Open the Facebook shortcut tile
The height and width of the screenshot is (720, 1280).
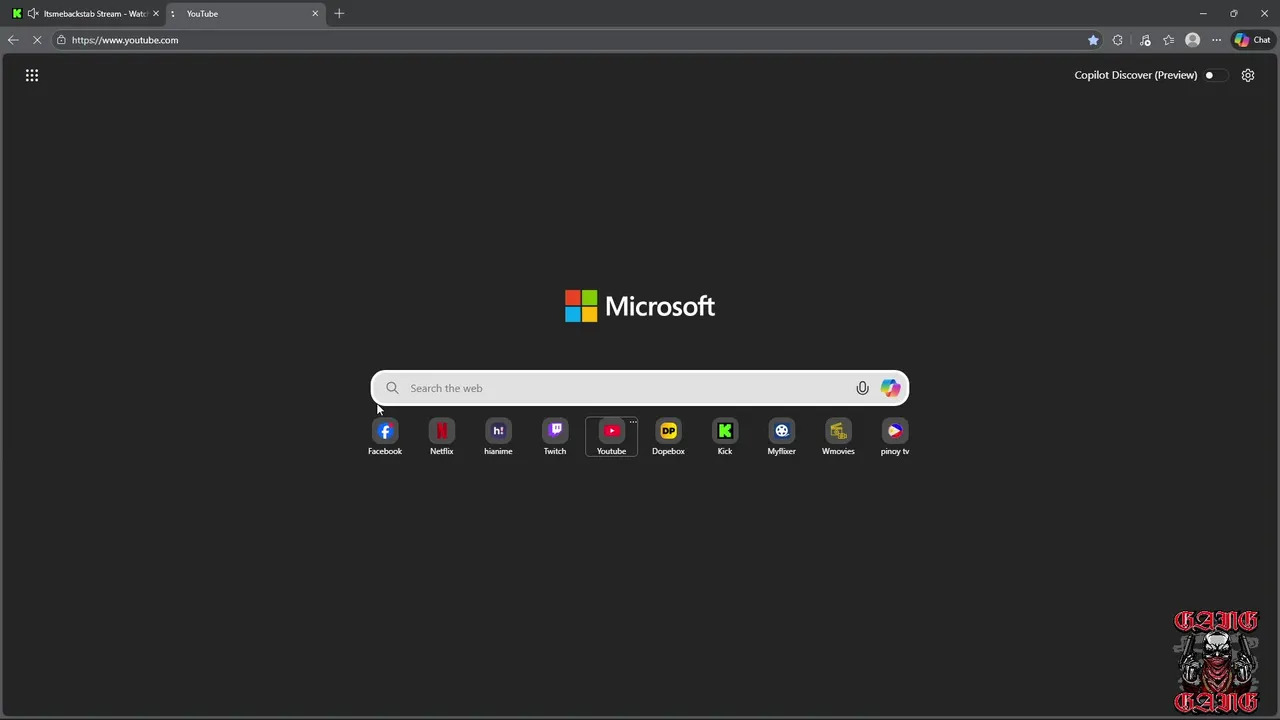tap(385, 437)
